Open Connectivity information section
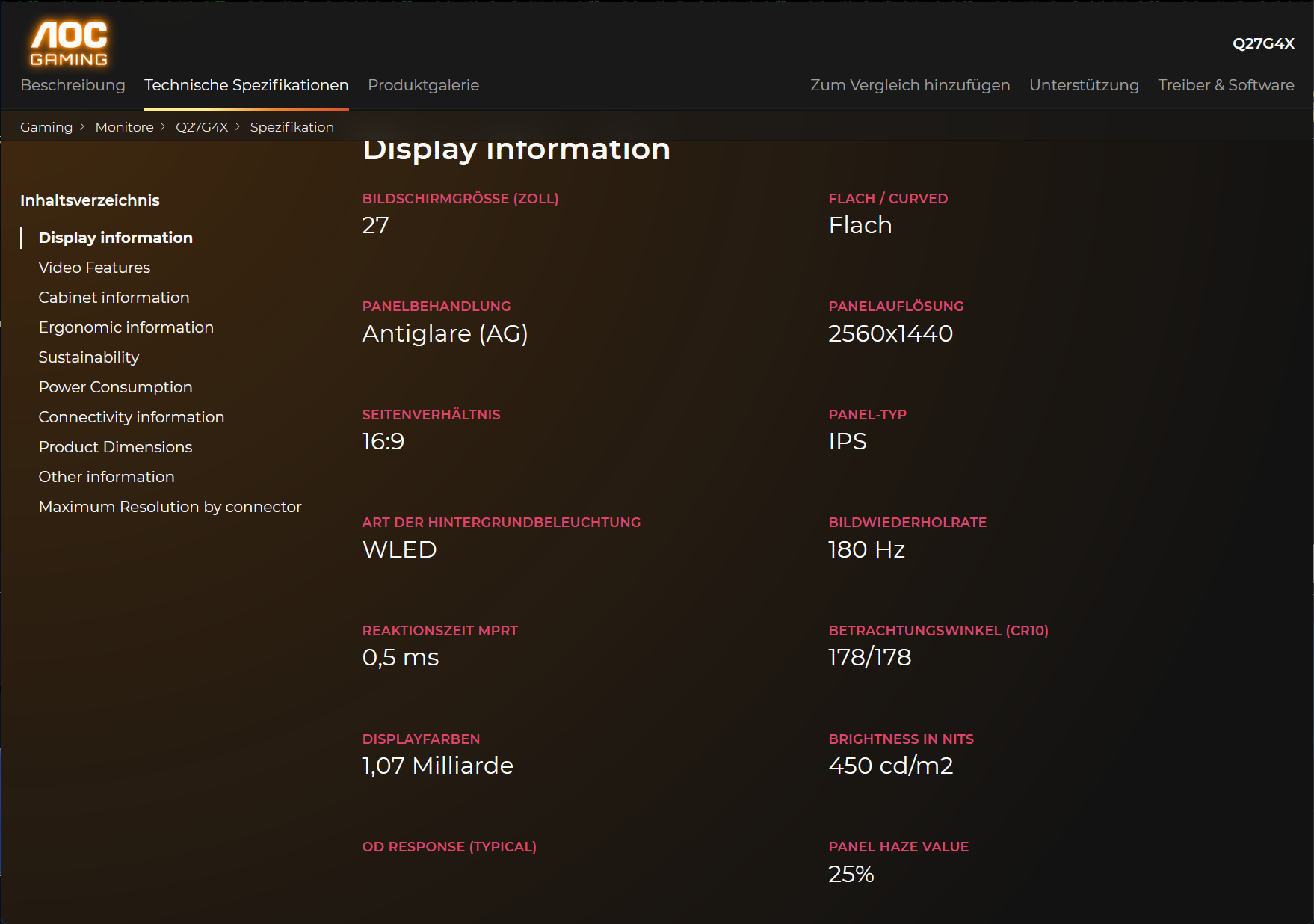This screenshot has width=1314, height=924. tap(131, 417)
